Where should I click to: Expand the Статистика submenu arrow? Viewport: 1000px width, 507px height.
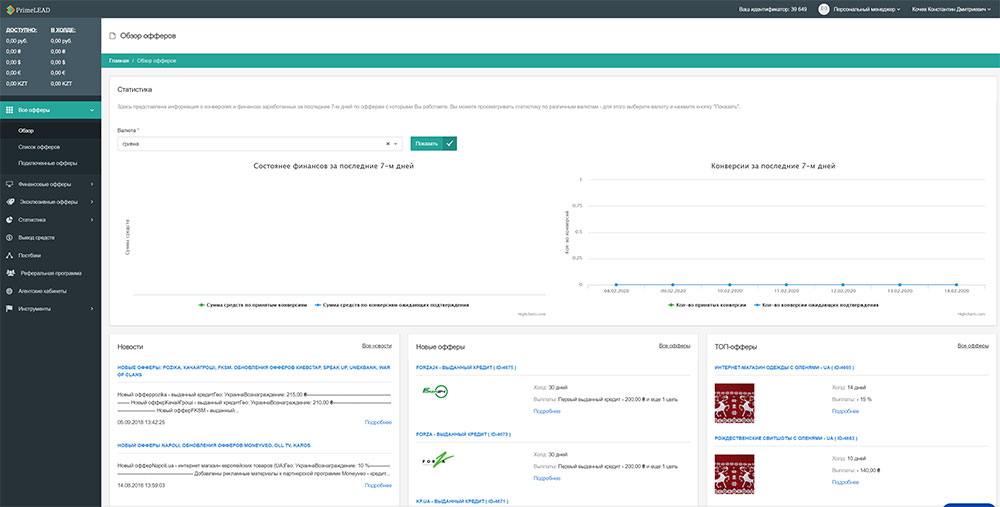click(92, 219)
